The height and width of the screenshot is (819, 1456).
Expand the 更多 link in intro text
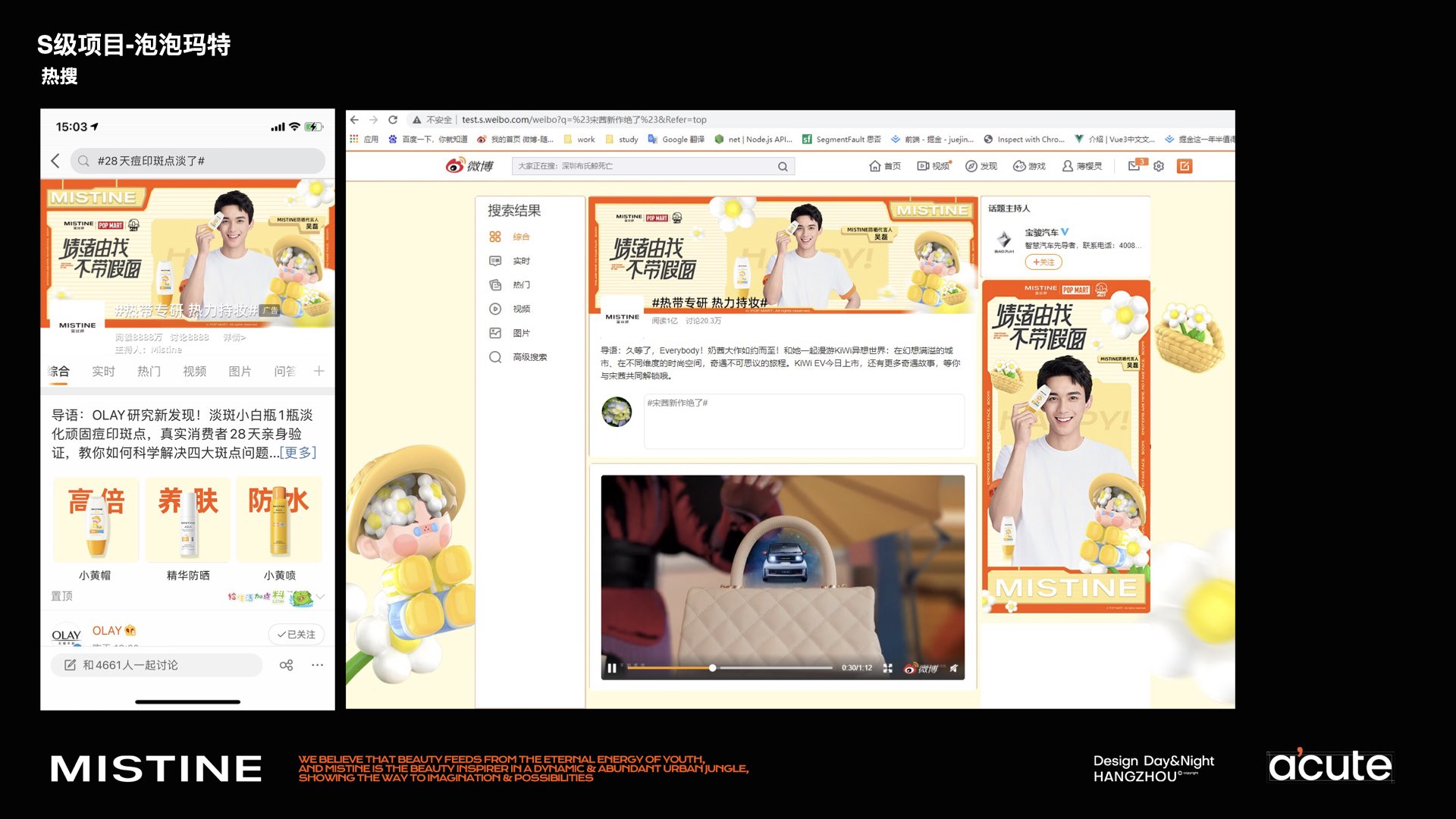point(298,453)
